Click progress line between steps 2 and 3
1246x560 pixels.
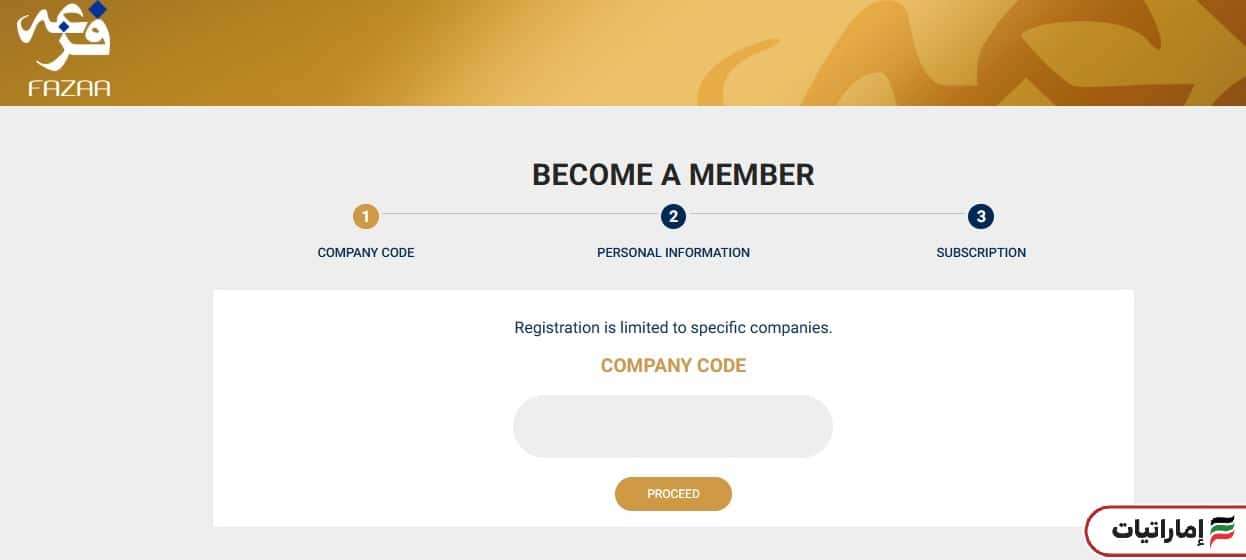coord(827,215)
